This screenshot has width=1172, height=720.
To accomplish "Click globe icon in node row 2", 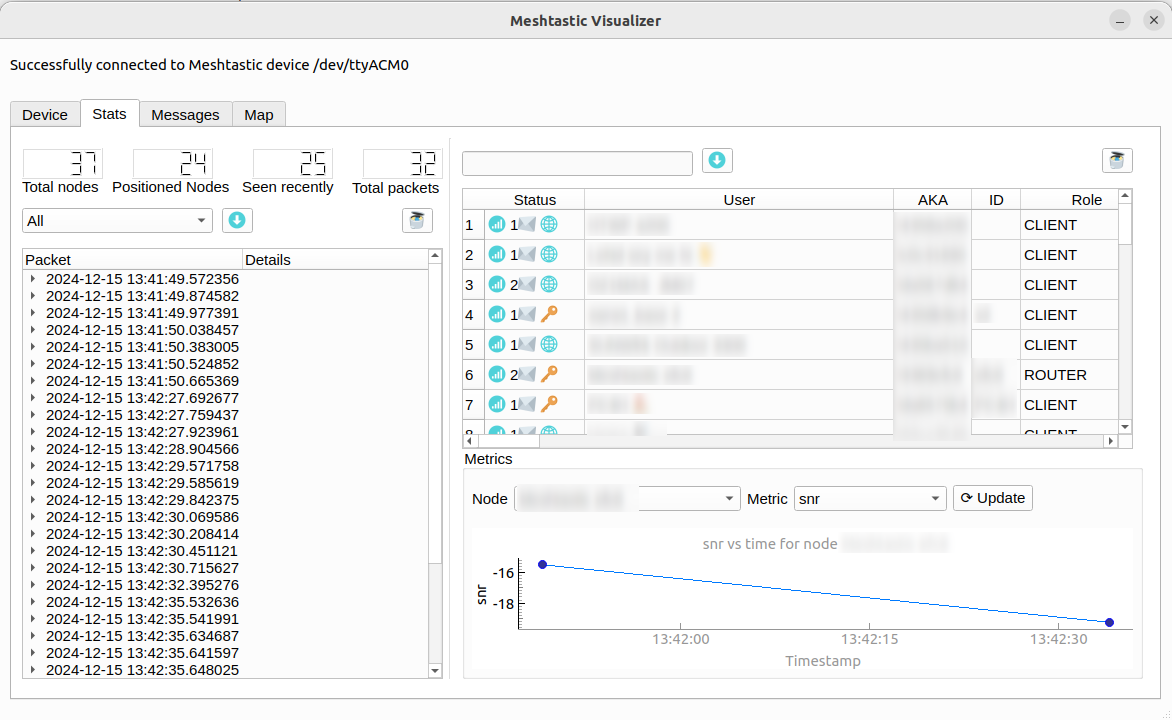I will click(x=549, y=254).
